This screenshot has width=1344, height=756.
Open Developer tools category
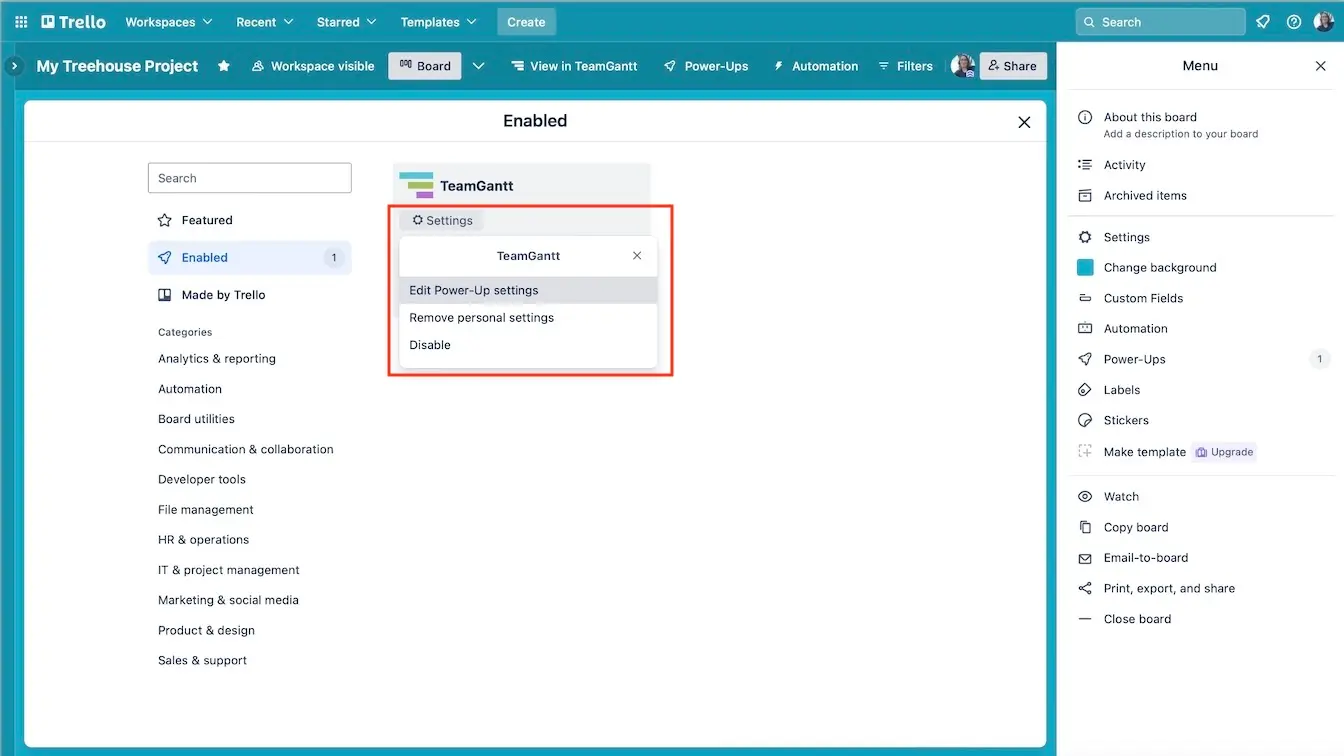[x=202, y=480]
